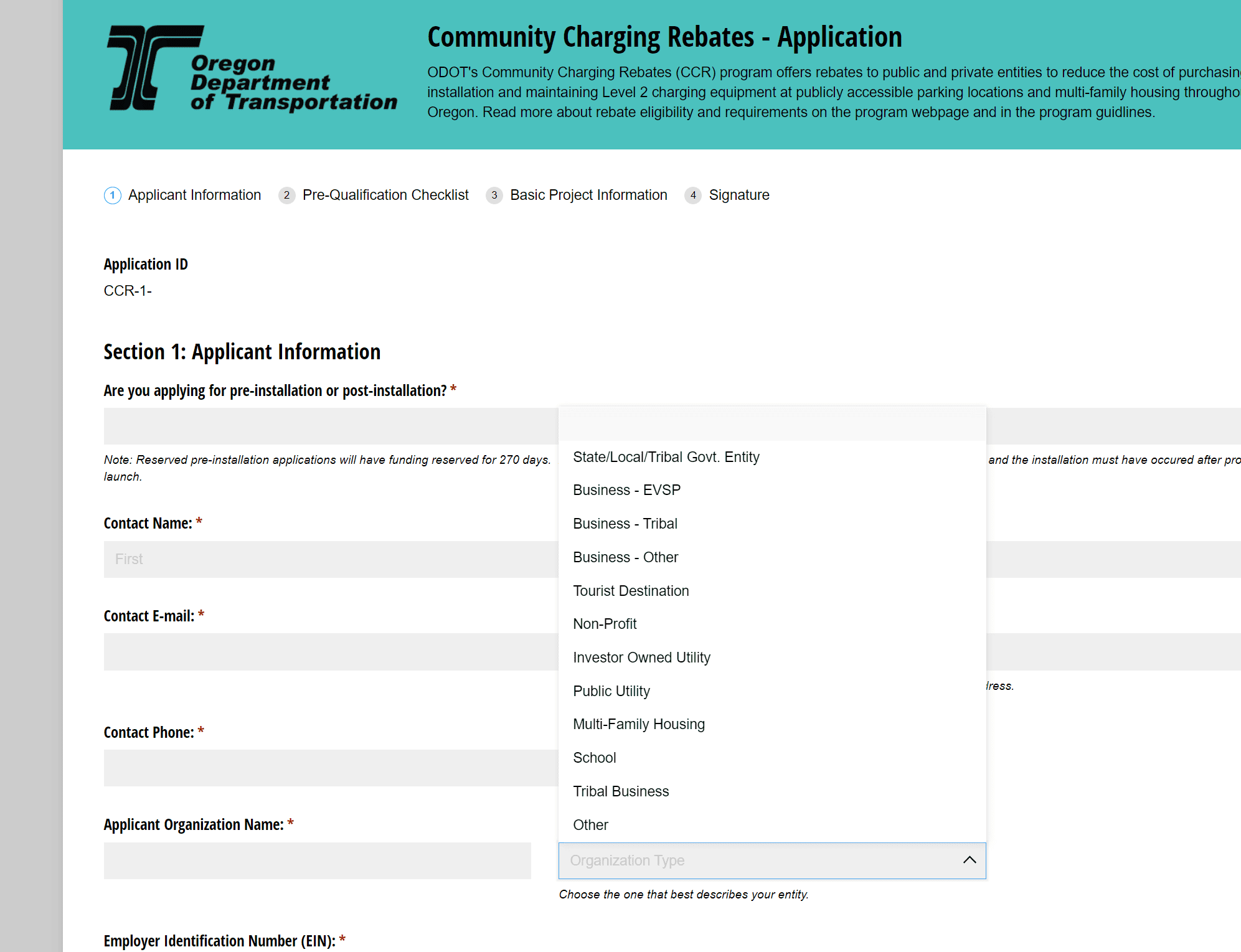This screenshot has width=1241, height=952.
Task: Click 'Choose the one that best describes' hint
Action: point(684,895)
